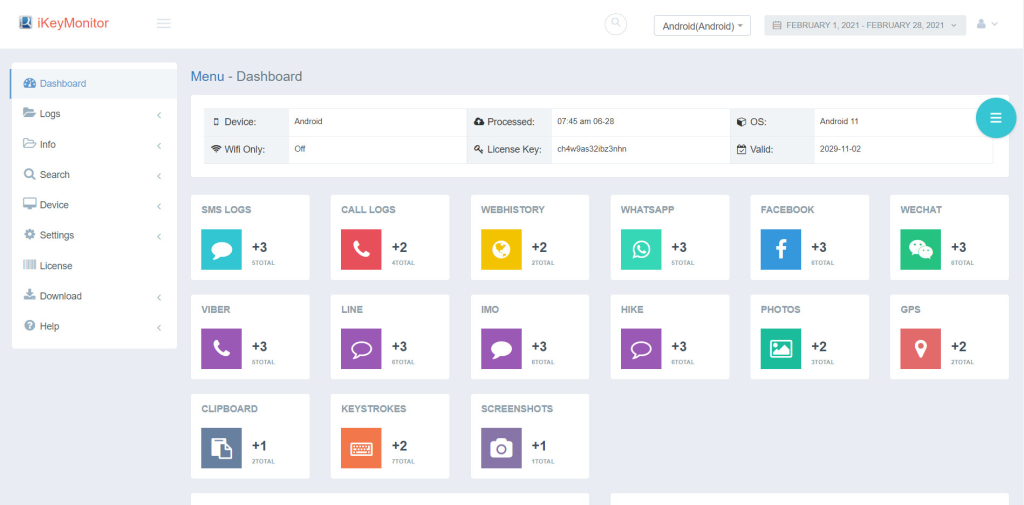The height and width of the screenshot is (505, 1024).
Task: Click the Processed time 07:45 am 06-28
Action: tap(585, 122)
